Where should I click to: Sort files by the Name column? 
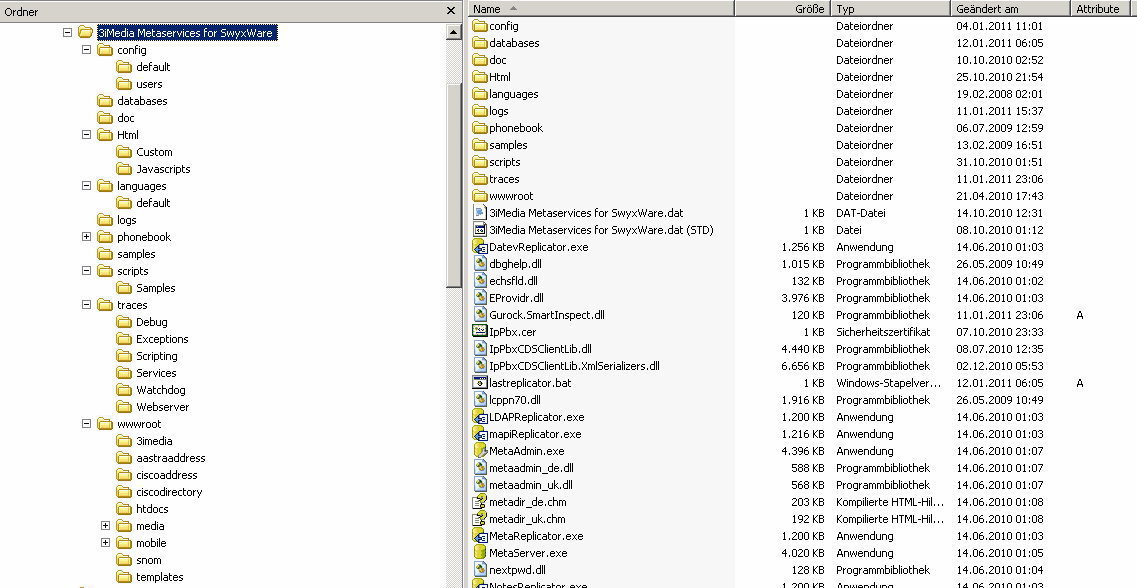click(x=601, y=9)
